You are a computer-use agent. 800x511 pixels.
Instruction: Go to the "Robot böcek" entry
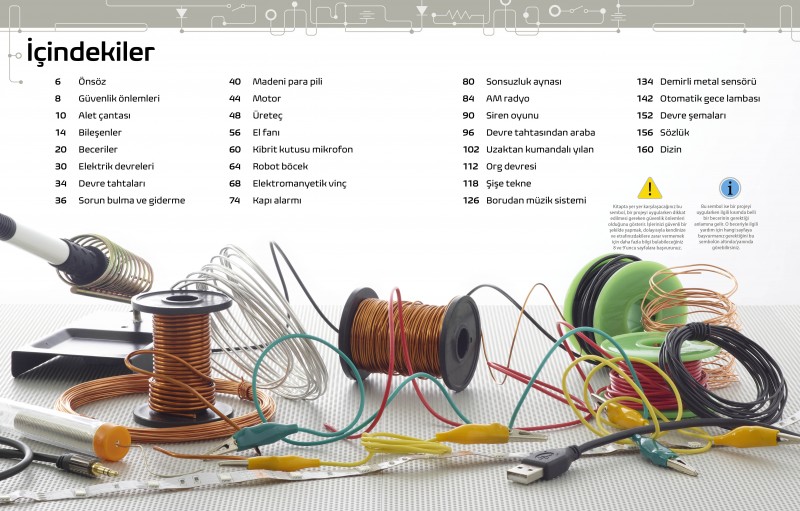pyautogui.click(x=280, y=166)
